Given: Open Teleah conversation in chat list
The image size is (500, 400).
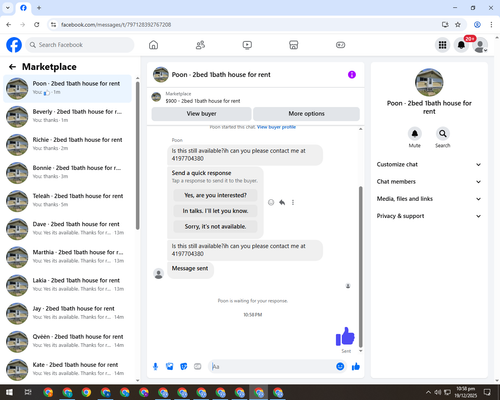Looking at the screenshot, I should click(x=68, y=201).
